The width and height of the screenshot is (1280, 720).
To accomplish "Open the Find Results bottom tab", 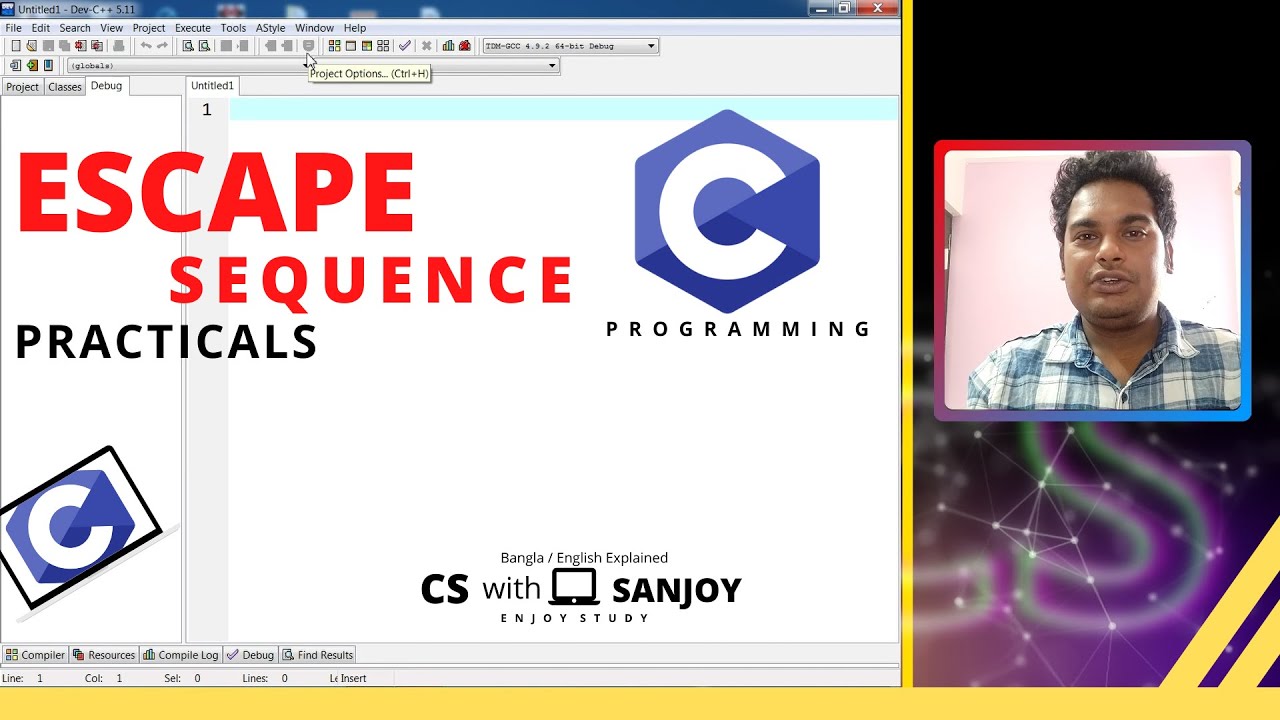I will [x=318, y=655].
